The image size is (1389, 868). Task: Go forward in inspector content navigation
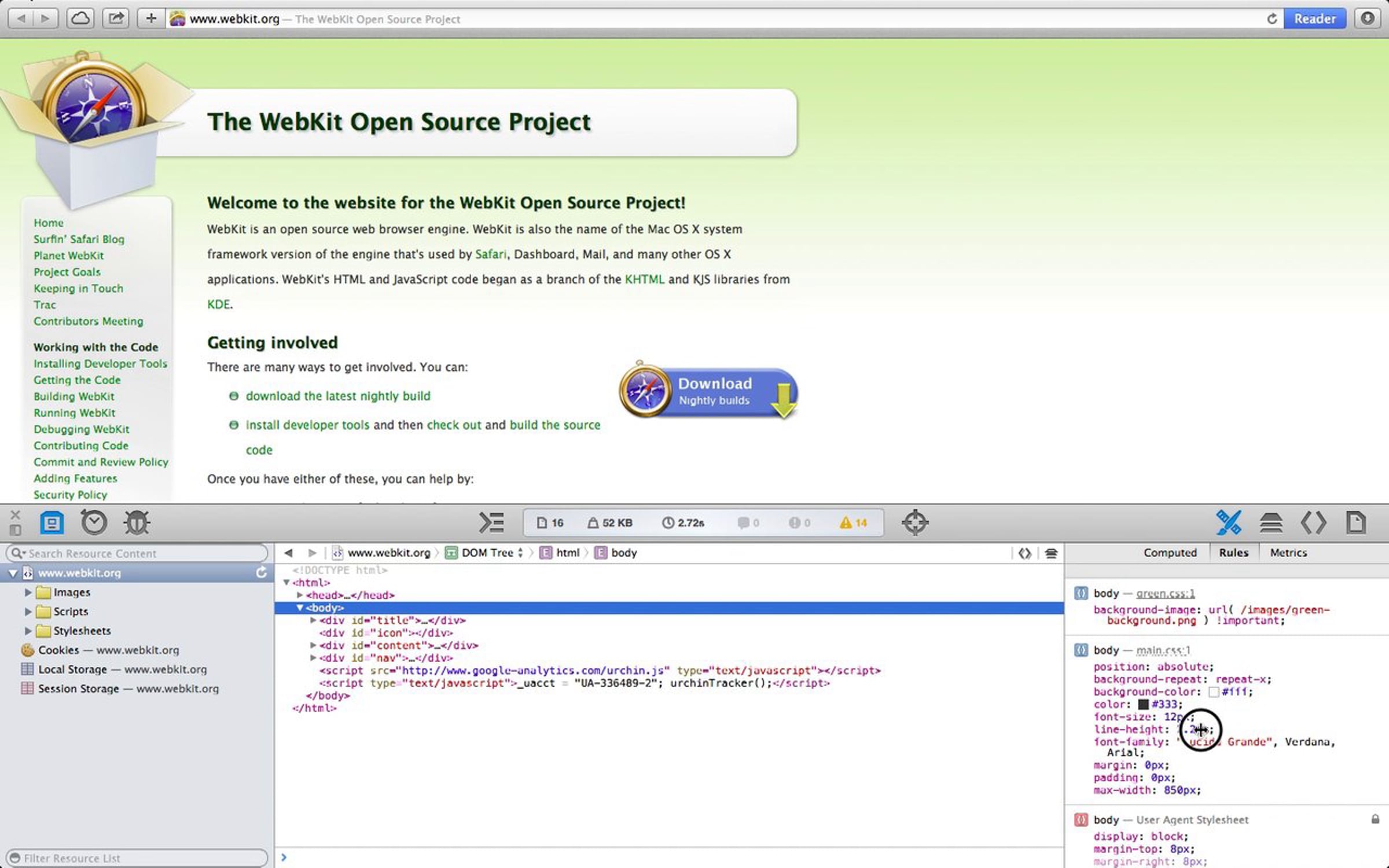pos(312,553)
